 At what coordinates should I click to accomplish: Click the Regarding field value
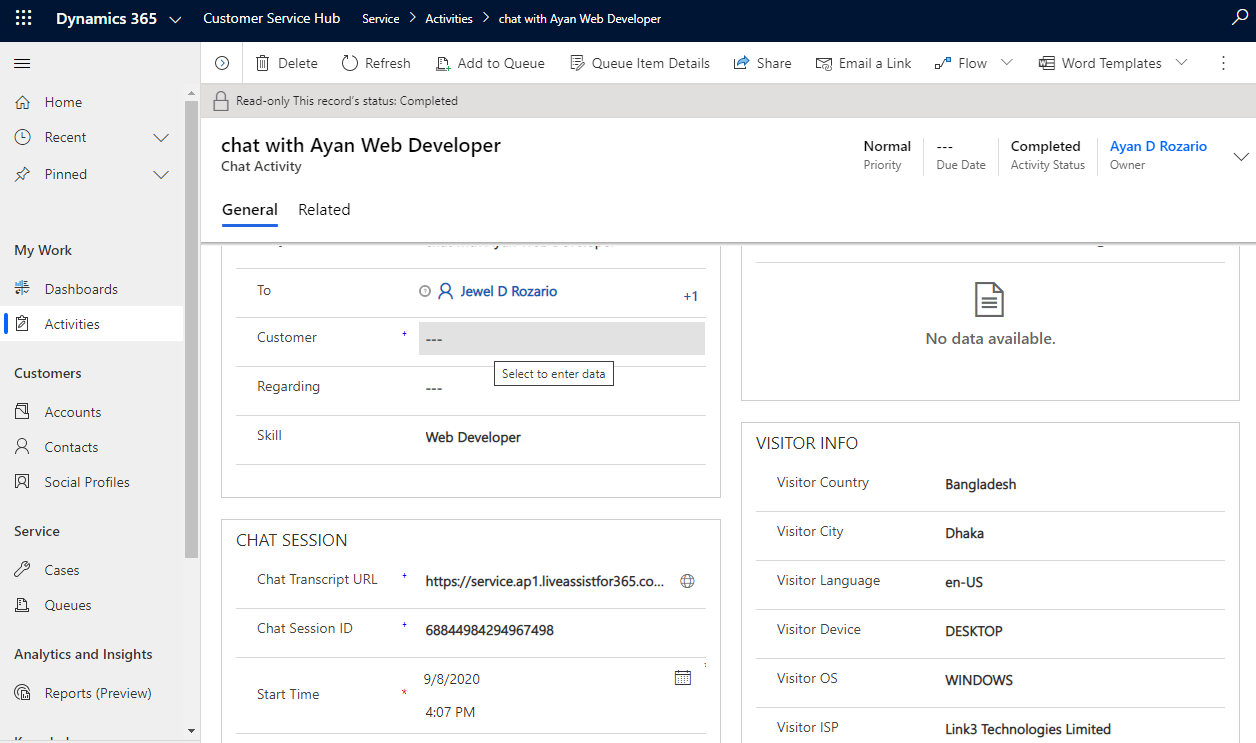(x=434, y=388)
